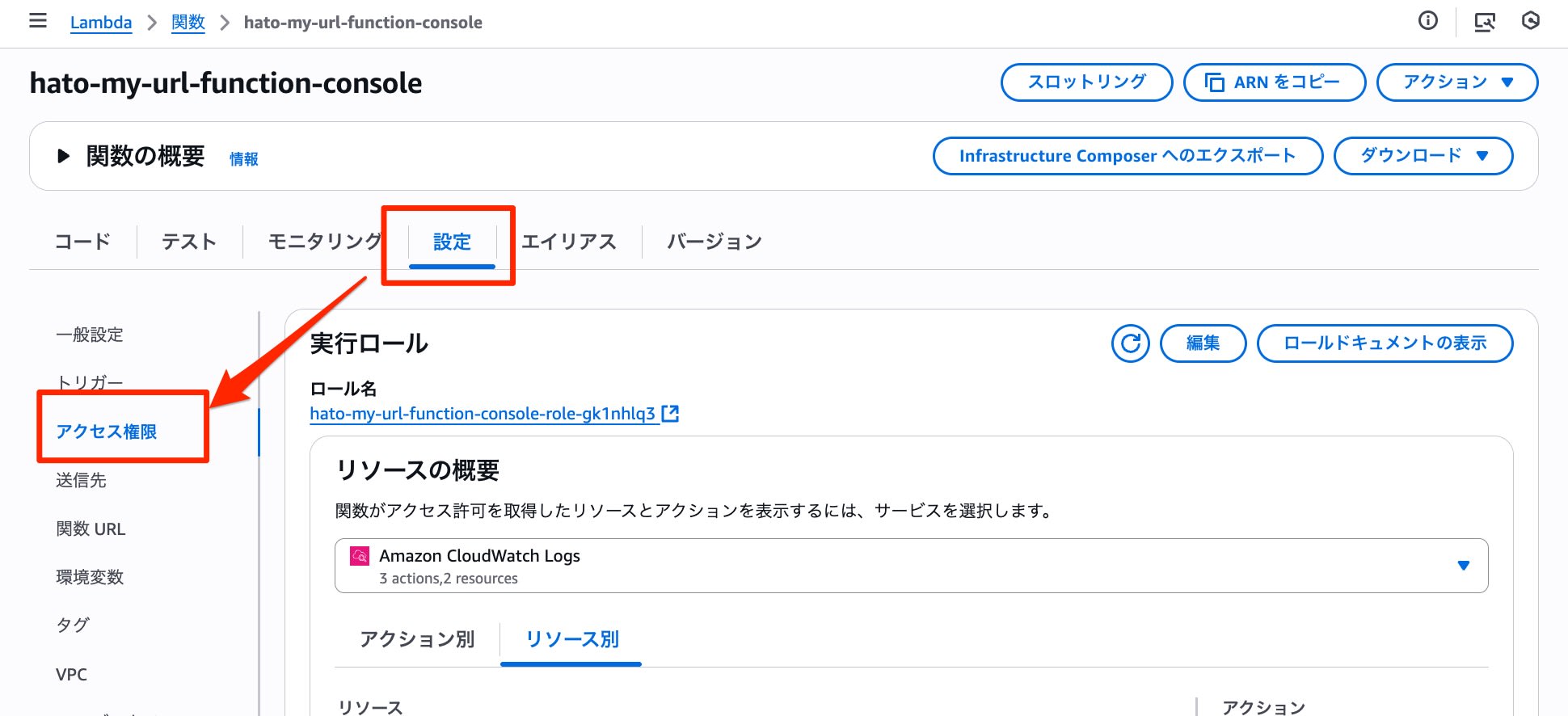Expand the Amazon CloudWatch Logs service selector
Image resolution: width=1568 pixels, height=716 pixels.
click(911, 566)
